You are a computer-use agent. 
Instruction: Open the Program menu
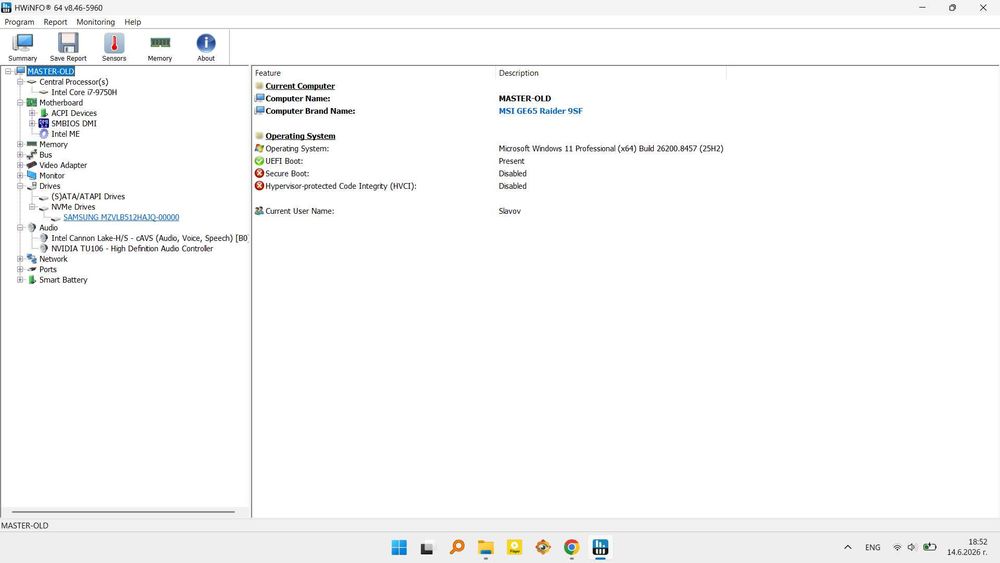tap(19, 22)
